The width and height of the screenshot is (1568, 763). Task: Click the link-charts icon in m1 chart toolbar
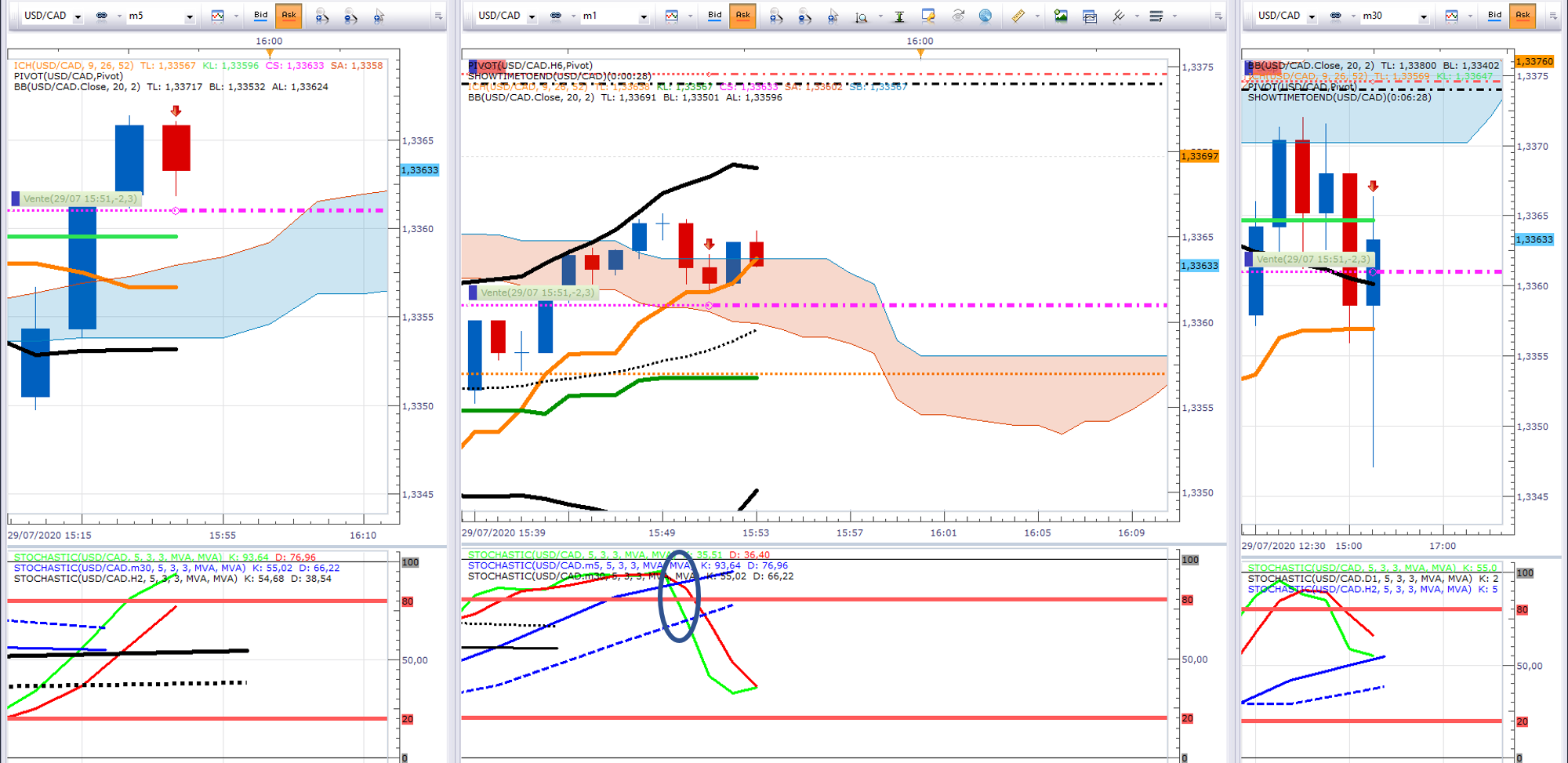click(x=556, y=16)
